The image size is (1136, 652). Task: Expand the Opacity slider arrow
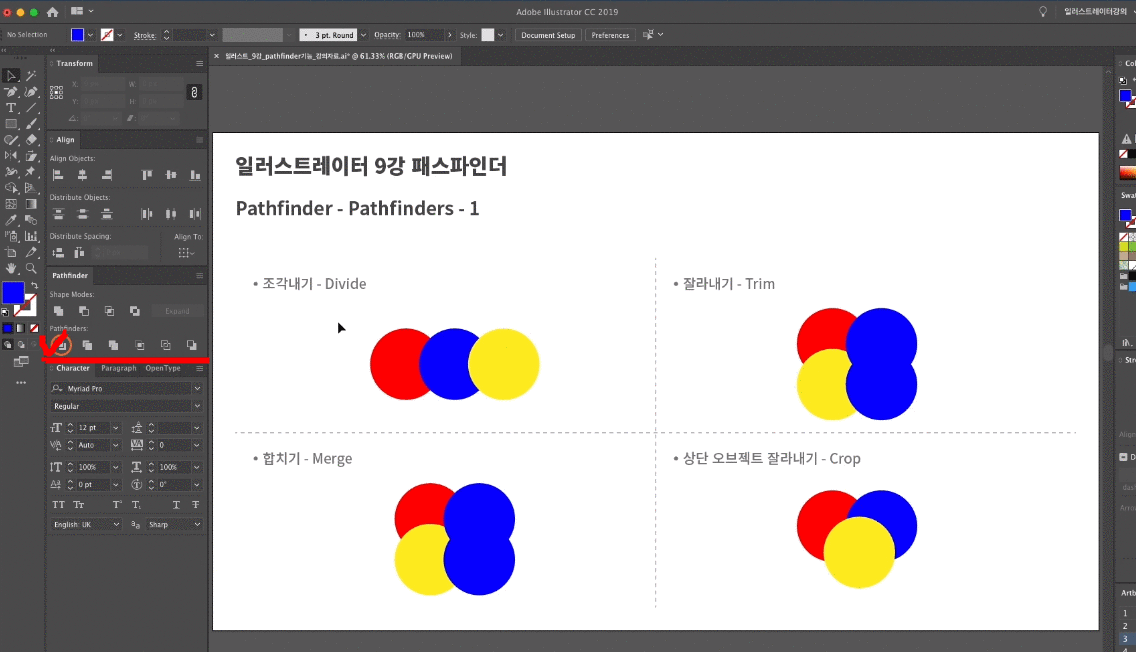click(449, 35)
